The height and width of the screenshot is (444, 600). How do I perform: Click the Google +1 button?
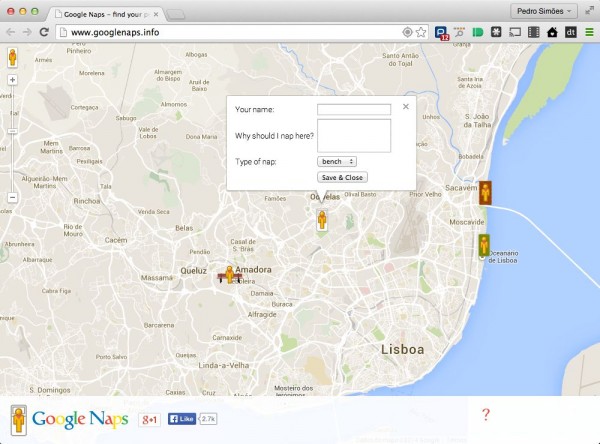coord(150,420)
